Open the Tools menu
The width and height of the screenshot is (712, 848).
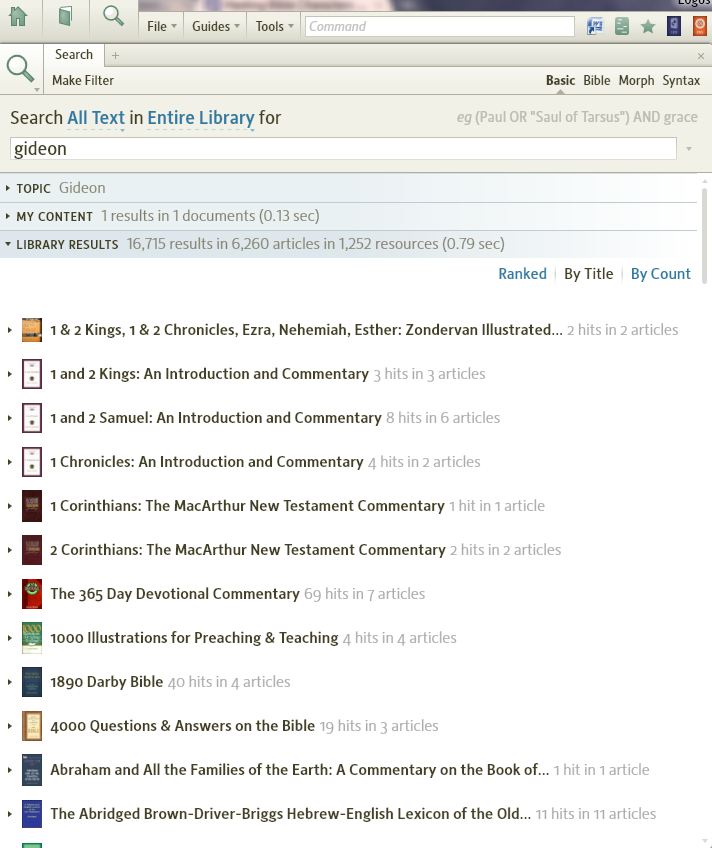[x=274, y=26]
